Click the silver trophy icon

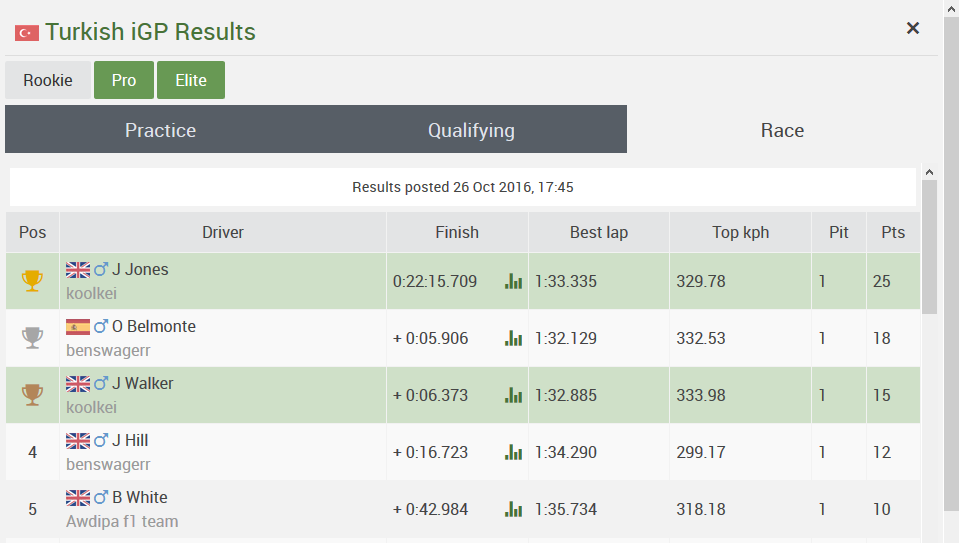[33, 338]
